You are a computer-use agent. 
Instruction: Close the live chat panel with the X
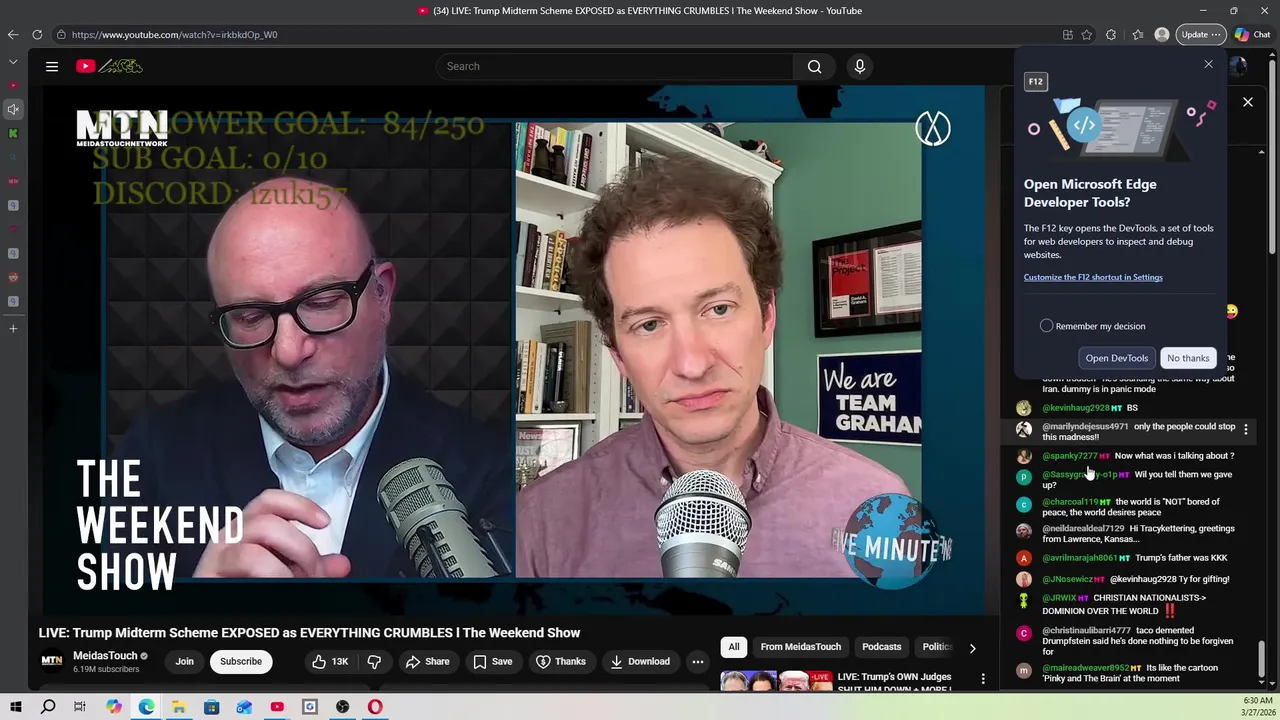point(1248,102)
